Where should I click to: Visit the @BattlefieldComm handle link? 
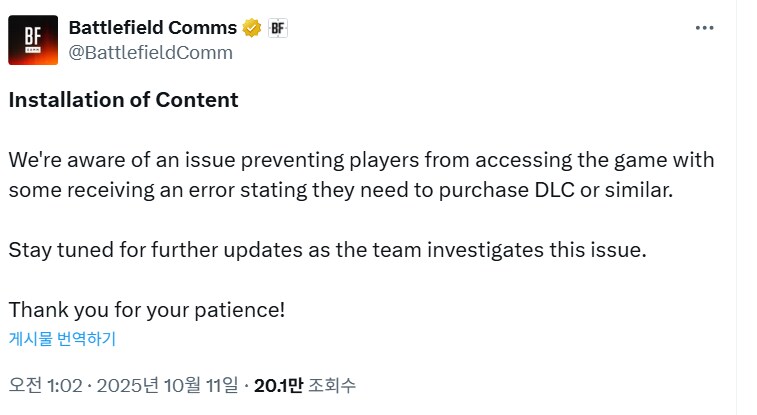point(150,52)
